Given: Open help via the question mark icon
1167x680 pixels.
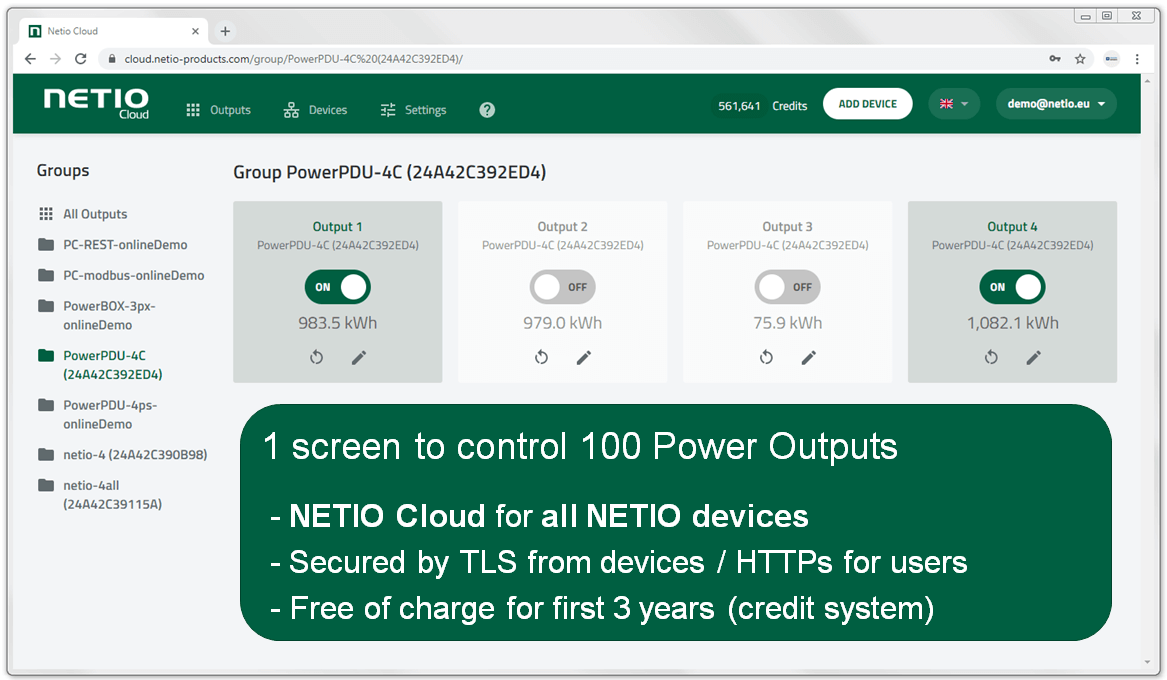Looking at the screenshot, I should 487,110.
